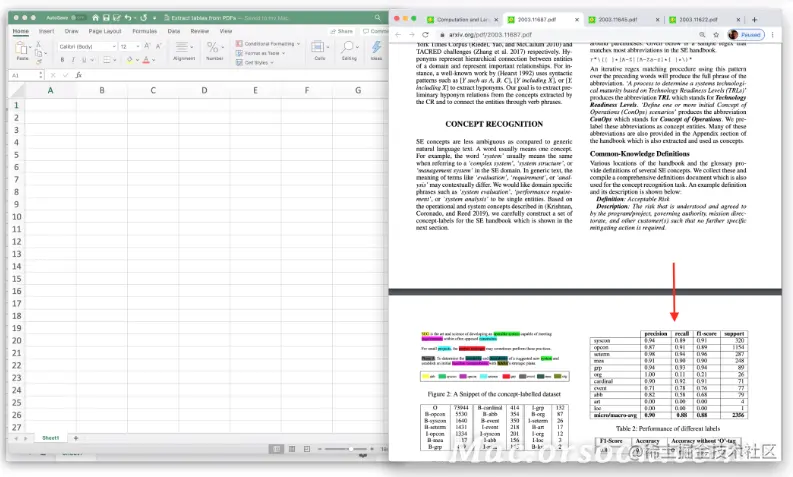Image resolution: width=793 pixels, height=477 pixels.
Task: Click the Add Sheet plus icon
Action: (x=76, y=438)
